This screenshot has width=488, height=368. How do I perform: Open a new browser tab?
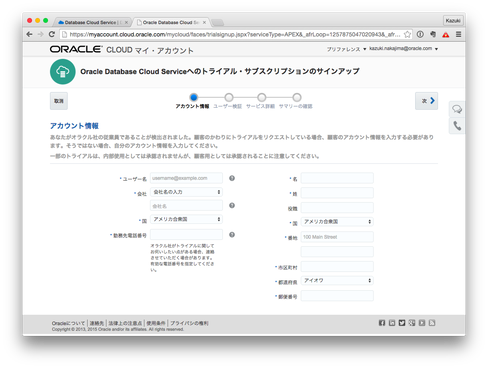217,23
